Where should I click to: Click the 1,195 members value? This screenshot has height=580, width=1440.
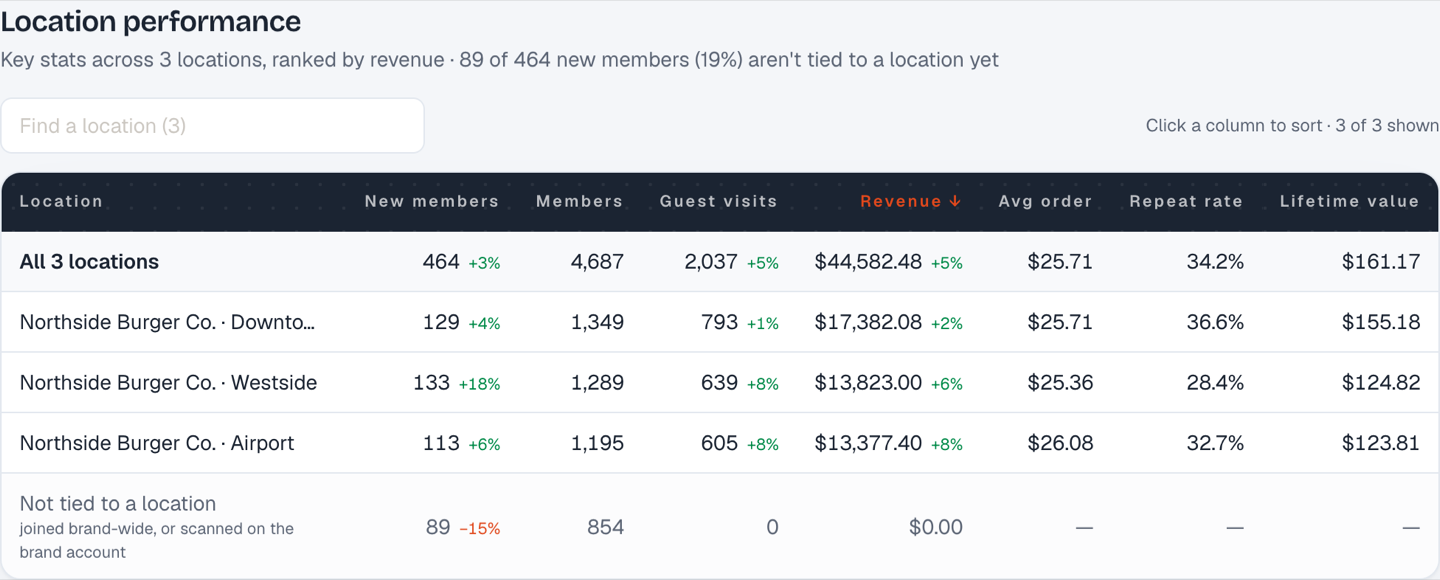597,443
